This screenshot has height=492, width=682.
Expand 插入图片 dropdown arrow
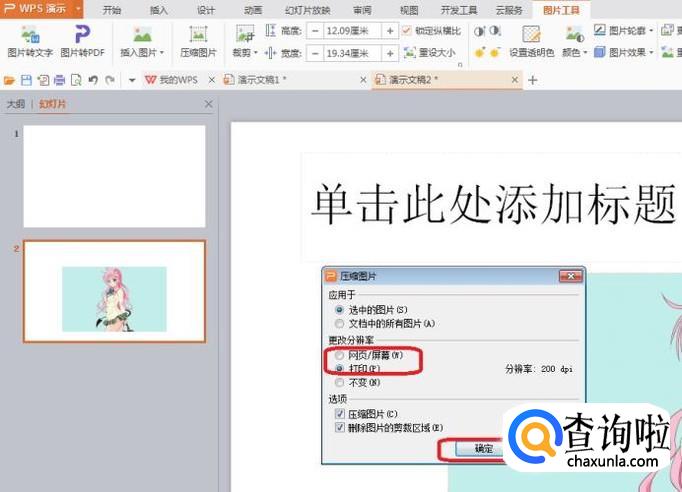[x=162, y=53]
